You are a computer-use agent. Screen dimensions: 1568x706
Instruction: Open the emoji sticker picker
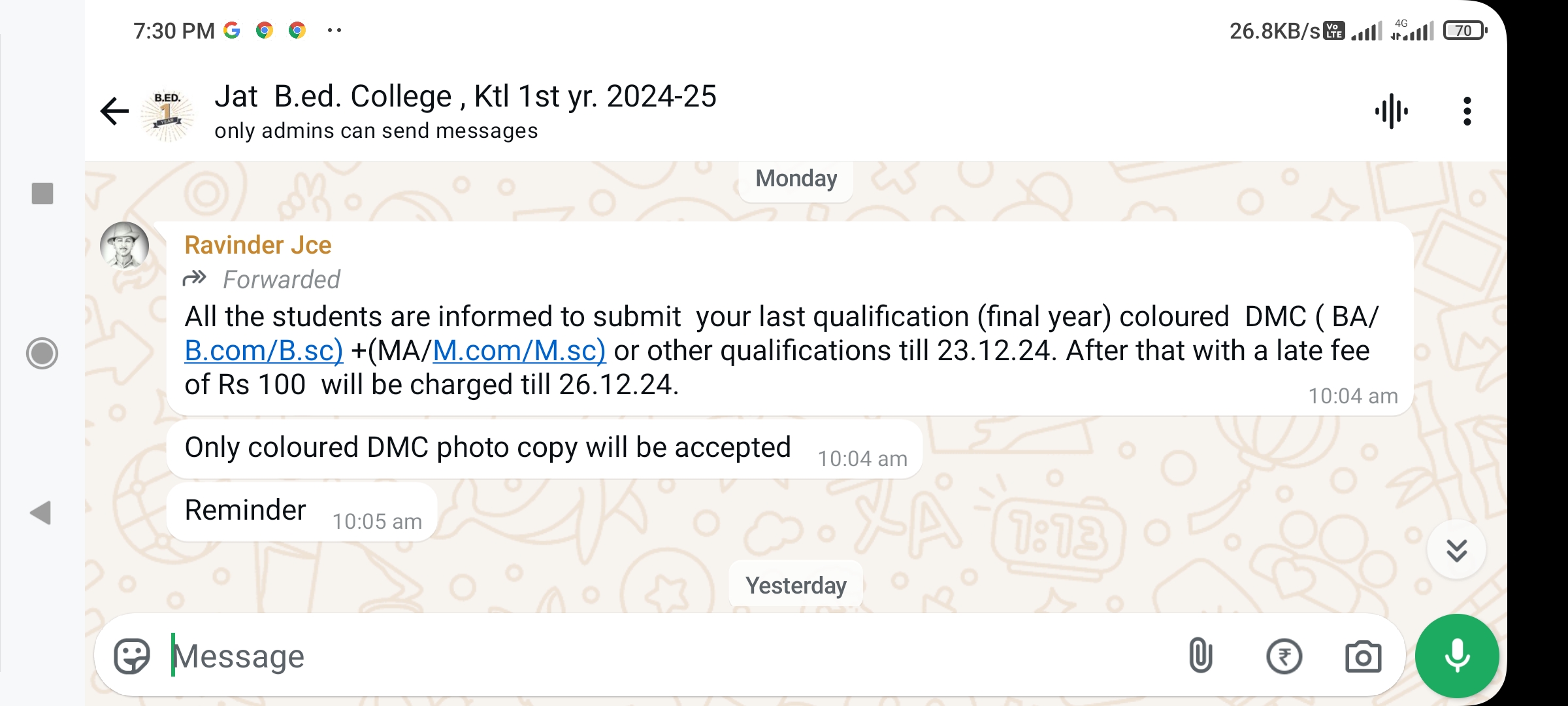pos(132,656)
